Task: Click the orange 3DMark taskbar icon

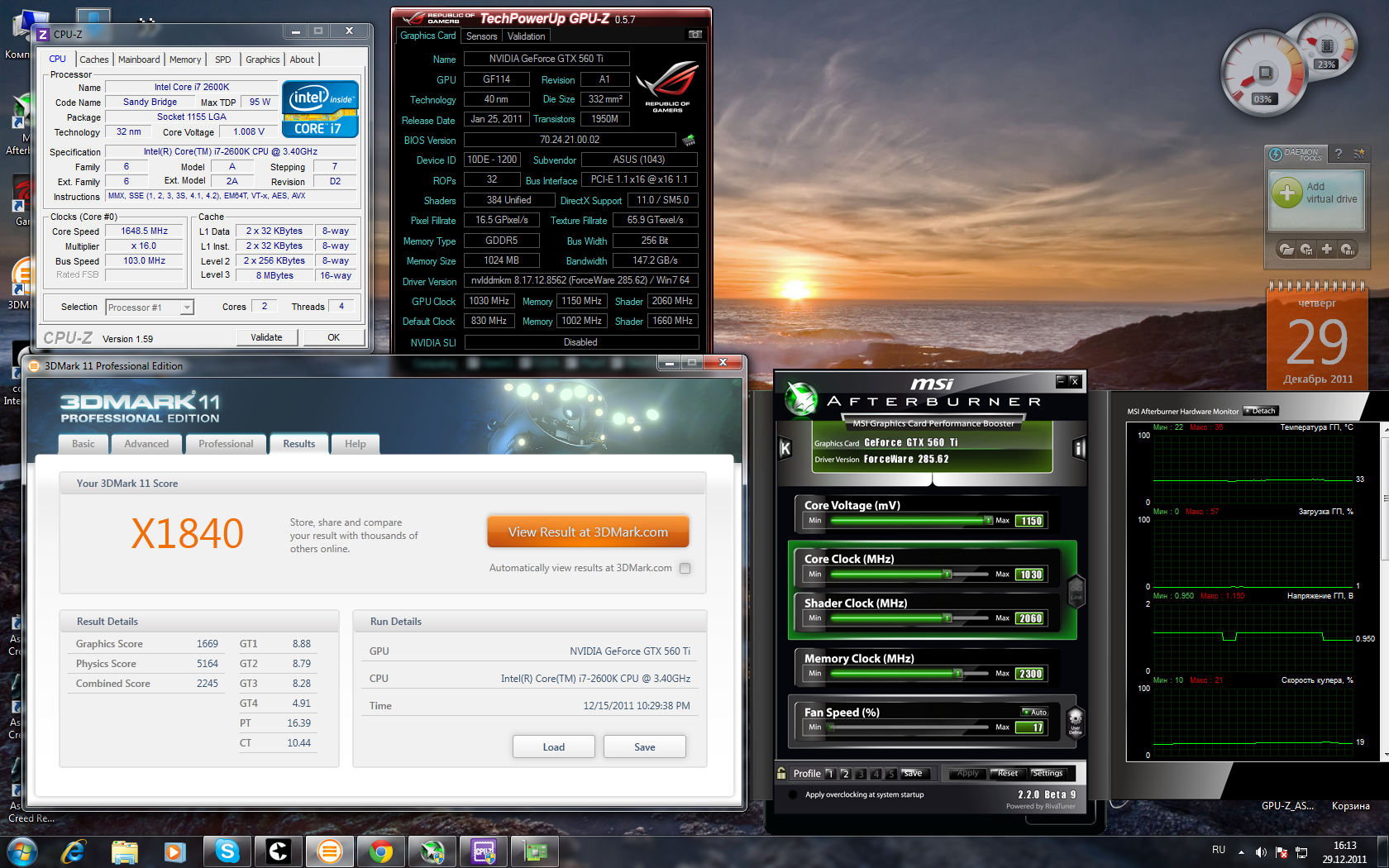Action: pyautogui.click(x=330, y=851)
